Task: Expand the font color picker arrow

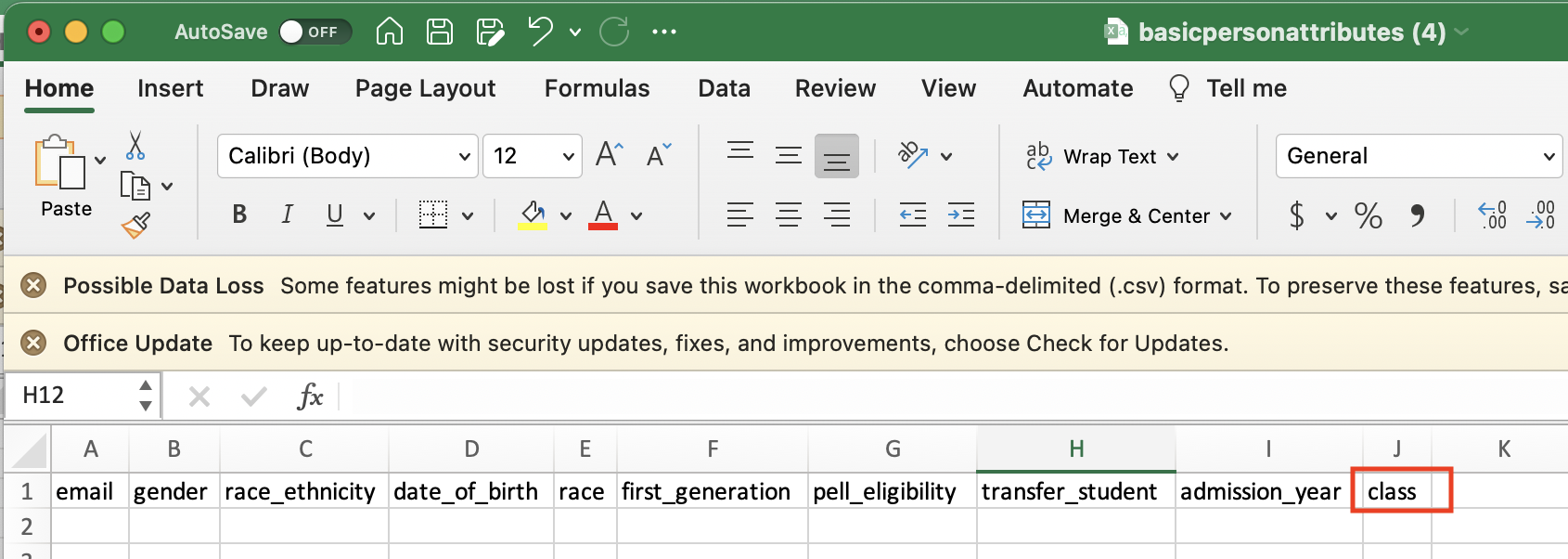Action: click(x=636, y=216)
